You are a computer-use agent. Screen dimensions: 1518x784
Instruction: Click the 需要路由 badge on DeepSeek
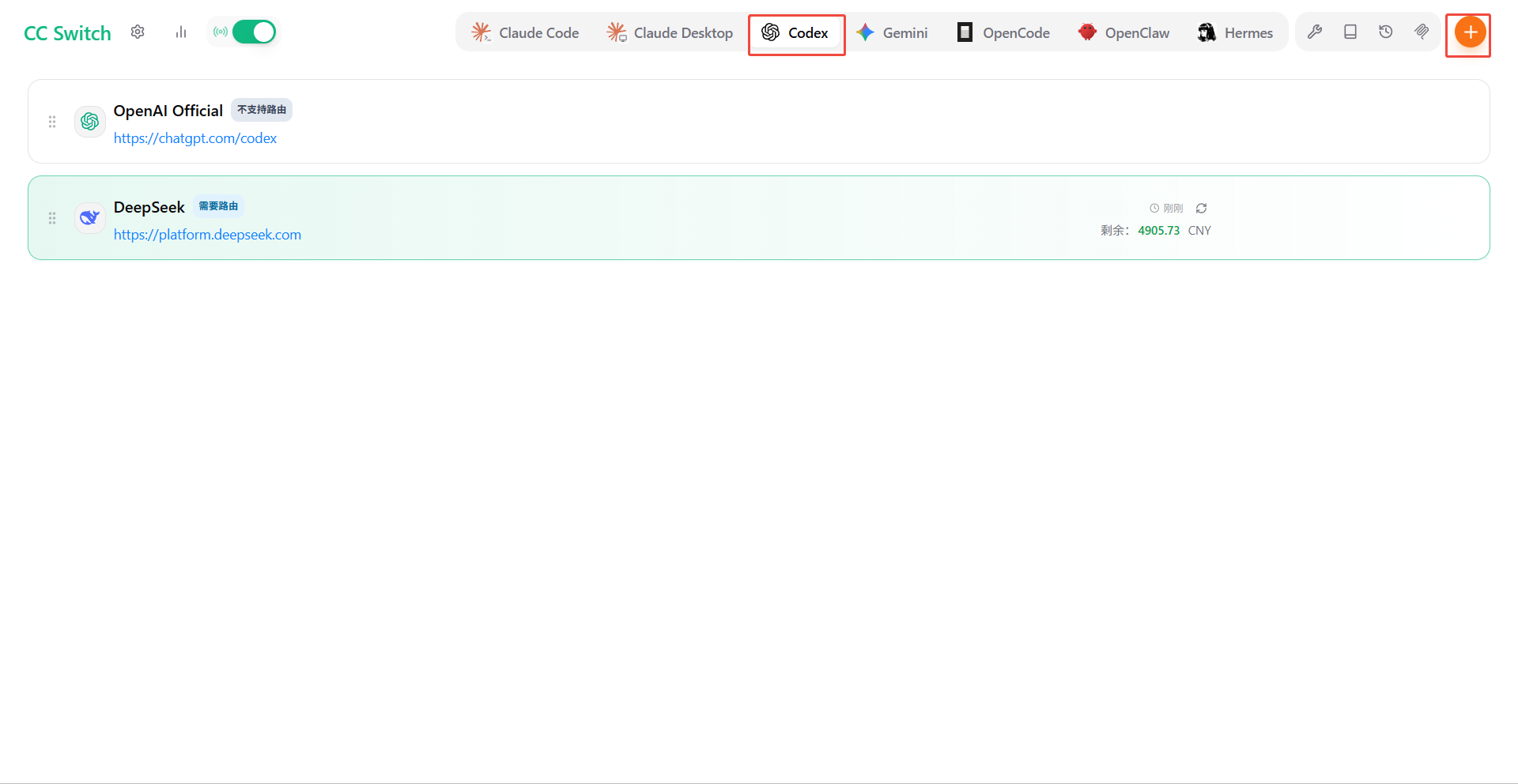(x=218, y=206)
